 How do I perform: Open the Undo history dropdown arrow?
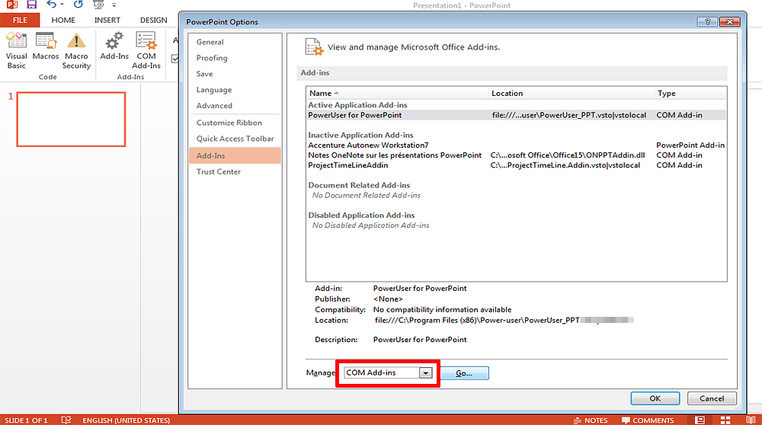(x=62, y=5)
